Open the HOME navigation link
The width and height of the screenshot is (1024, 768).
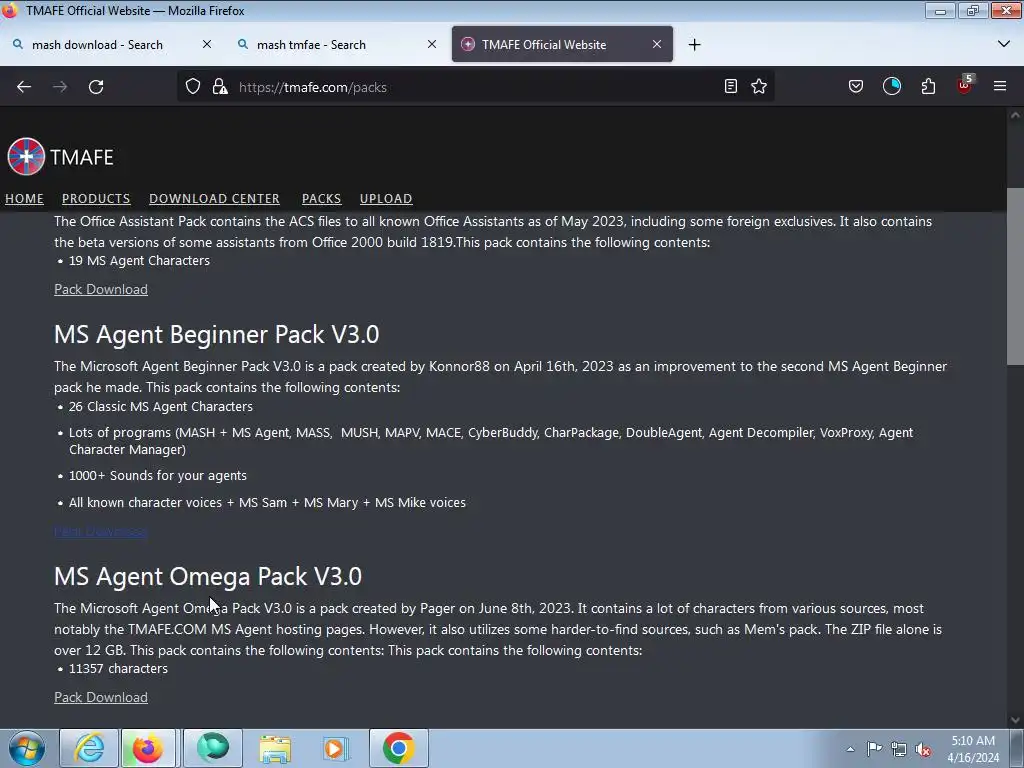click(24, 199)
